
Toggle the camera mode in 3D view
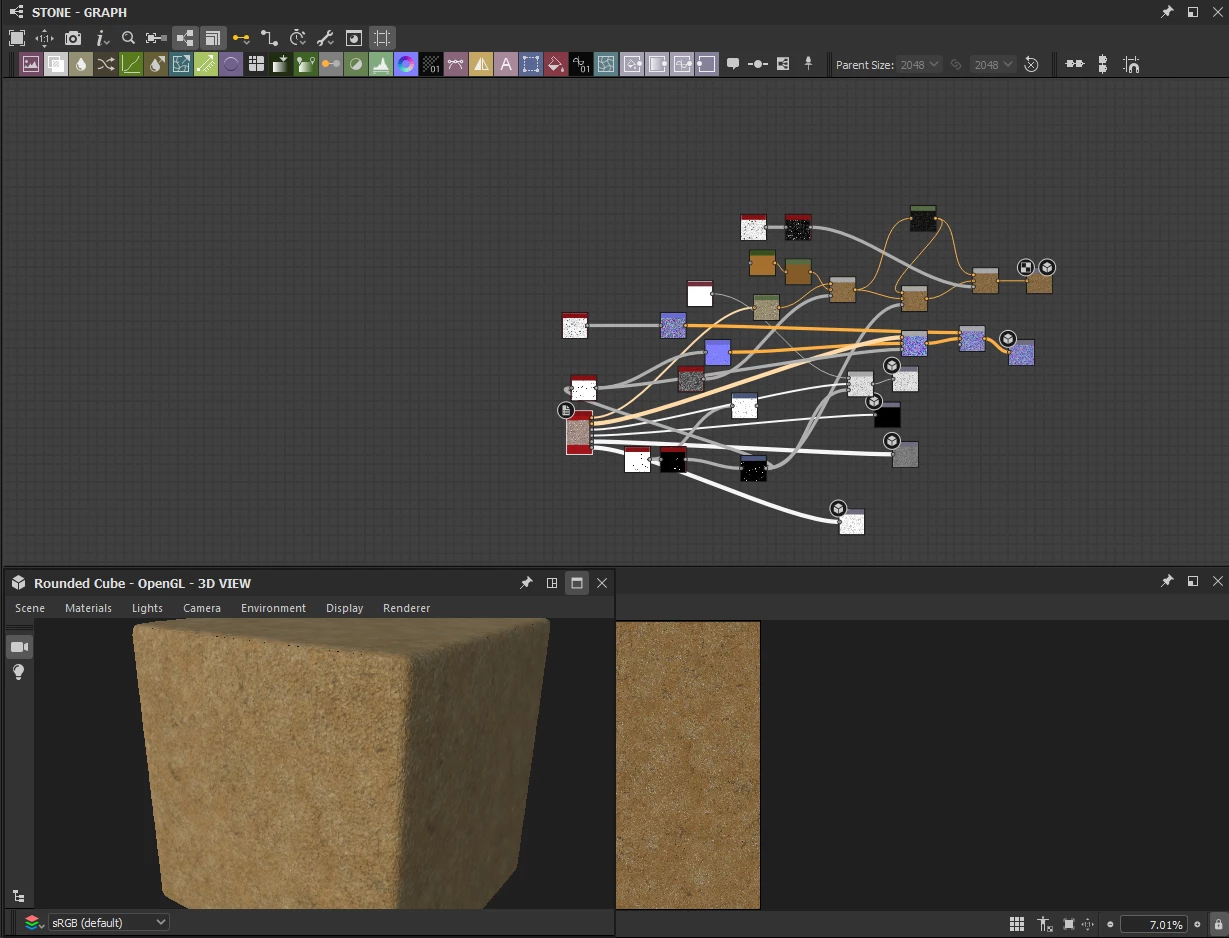pyautogui.click(x=19, y=647)
